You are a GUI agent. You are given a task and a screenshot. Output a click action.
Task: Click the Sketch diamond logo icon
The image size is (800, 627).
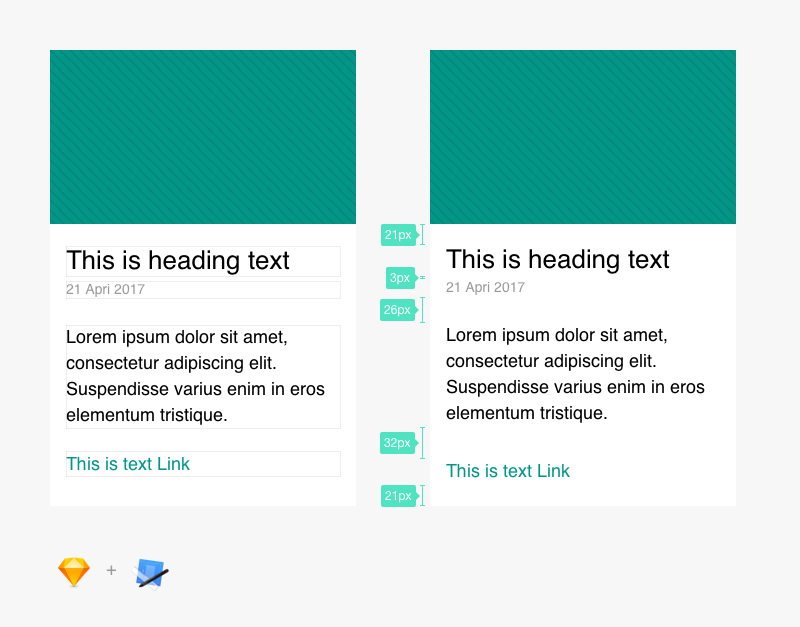pyautogui.click(x=74, y=571)
